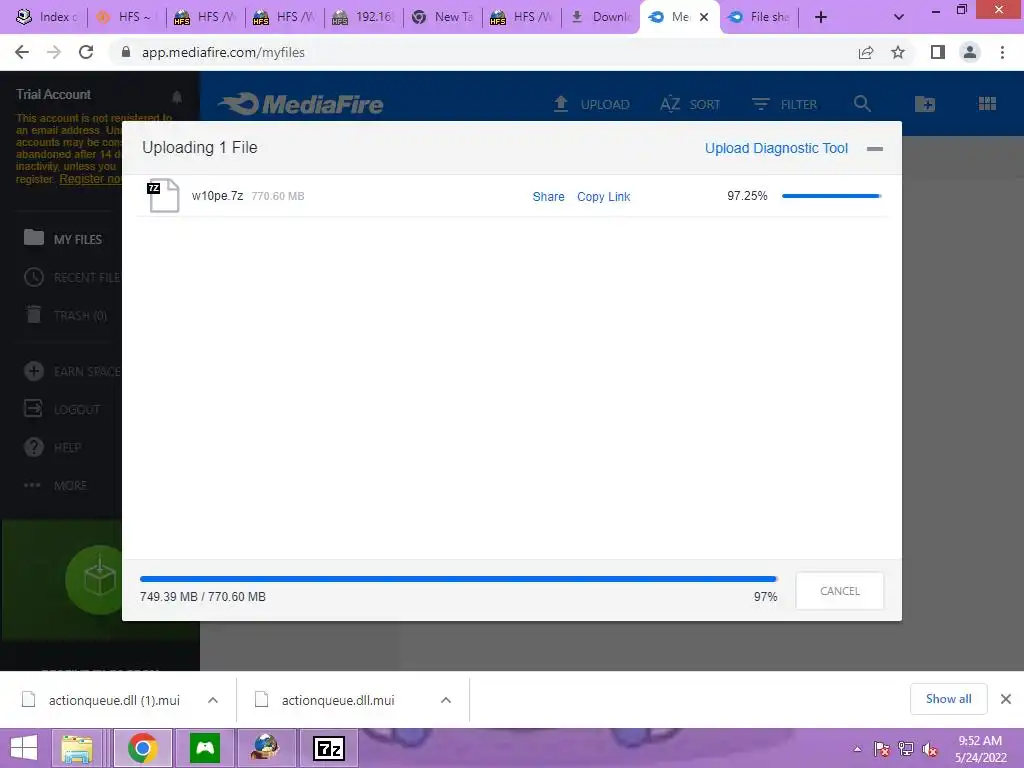Click the green box upgrade icon
The width and height of the screenshot is (1024, 768).
pyautogui.click(x=98, y=579)
